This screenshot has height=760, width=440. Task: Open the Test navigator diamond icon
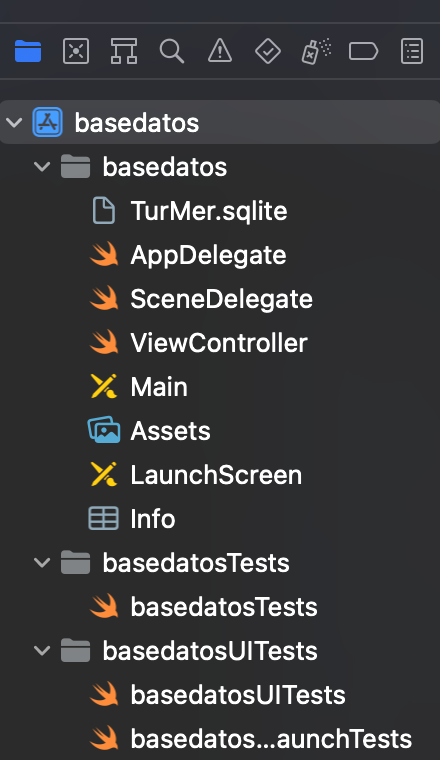pos(268,51)
